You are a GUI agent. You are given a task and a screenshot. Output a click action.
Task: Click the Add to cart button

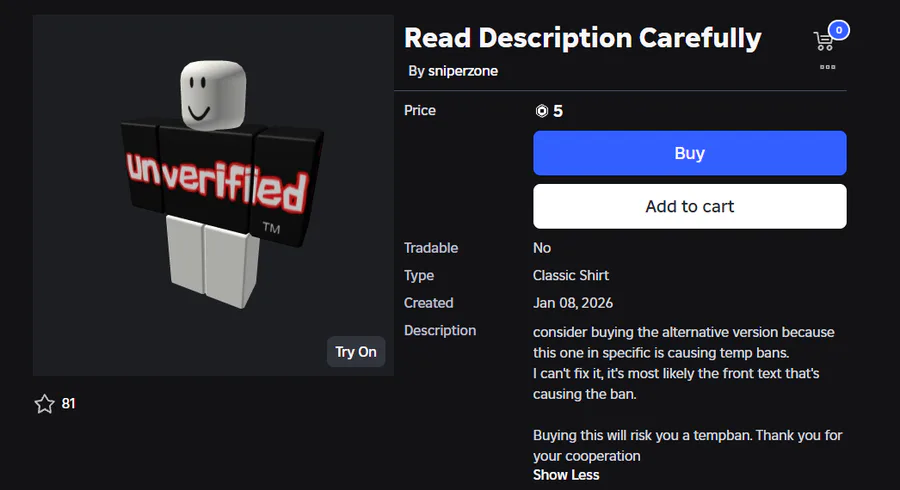coord(689,206)
